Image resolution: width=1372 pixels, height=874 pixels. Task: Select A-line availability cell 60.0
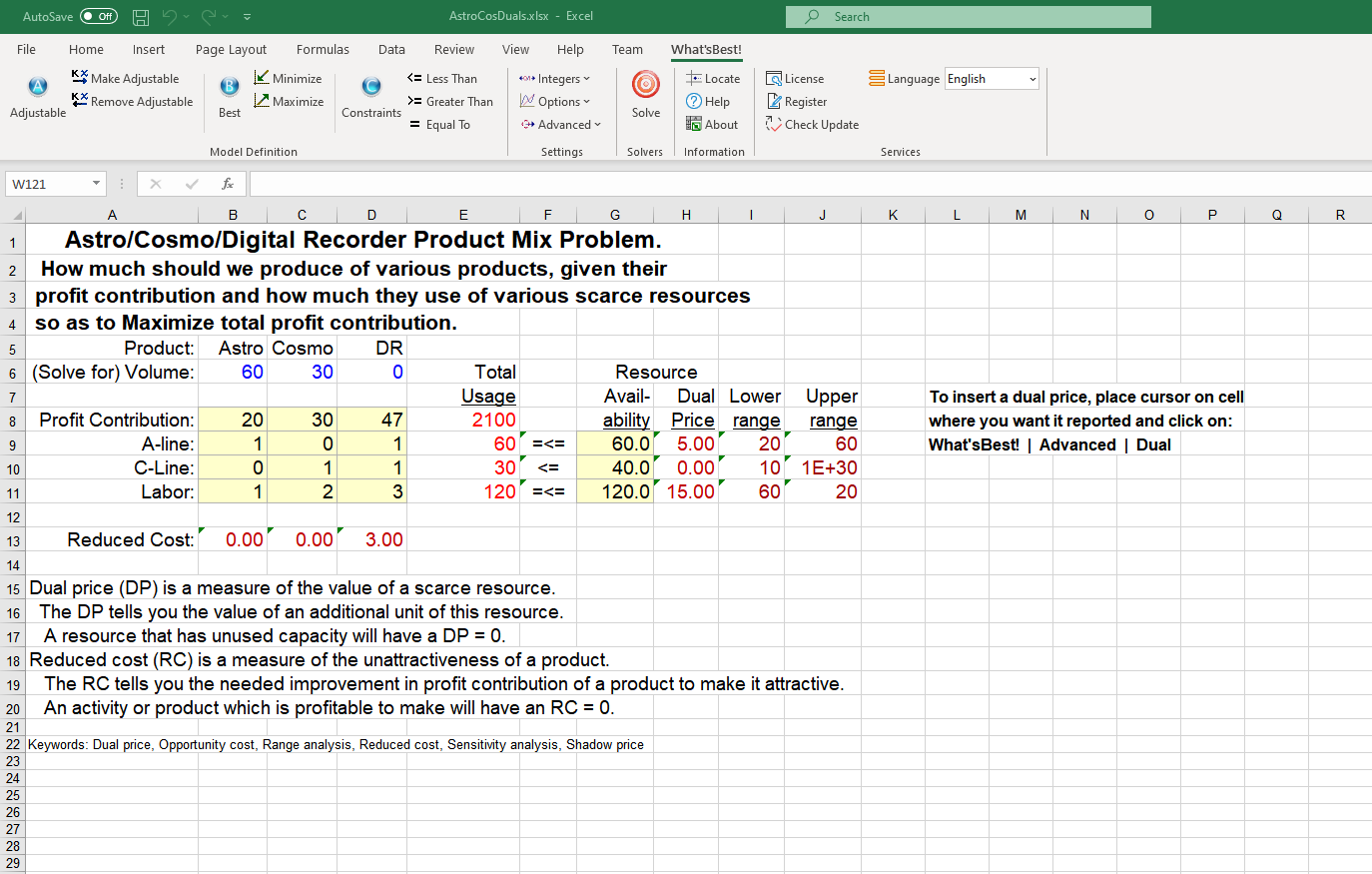click(615, 444)
